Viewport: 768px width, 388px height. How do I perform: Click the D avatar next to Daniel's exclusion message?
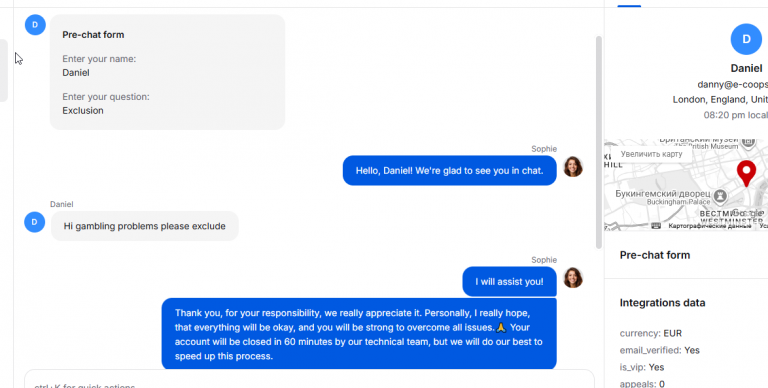point(34,222)
